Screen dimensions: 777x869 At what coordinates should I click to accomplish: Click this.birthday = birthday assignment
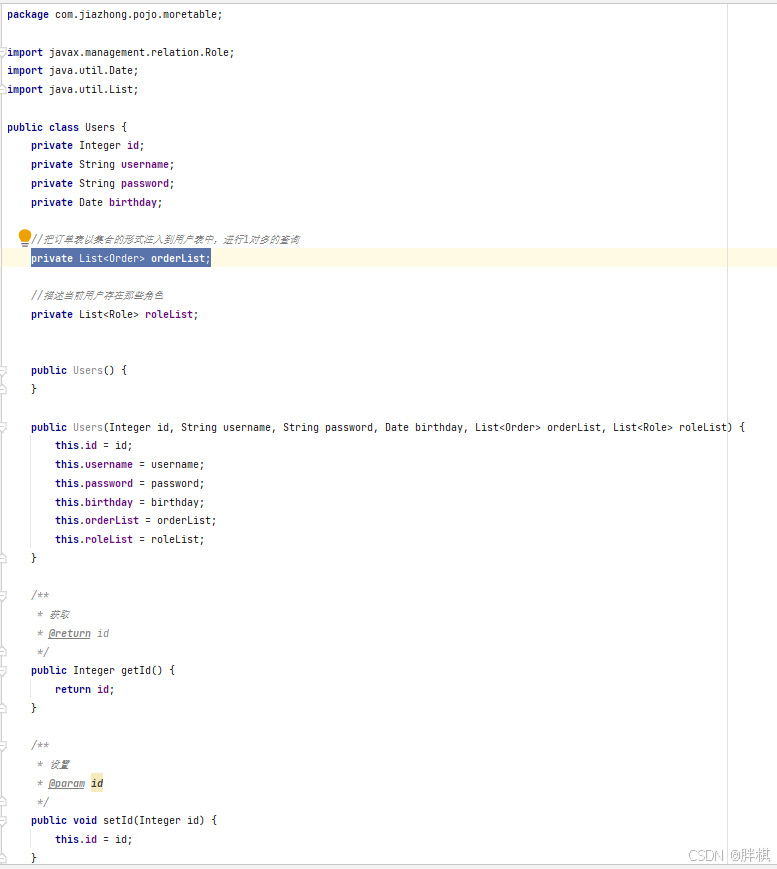coord(130,502)
